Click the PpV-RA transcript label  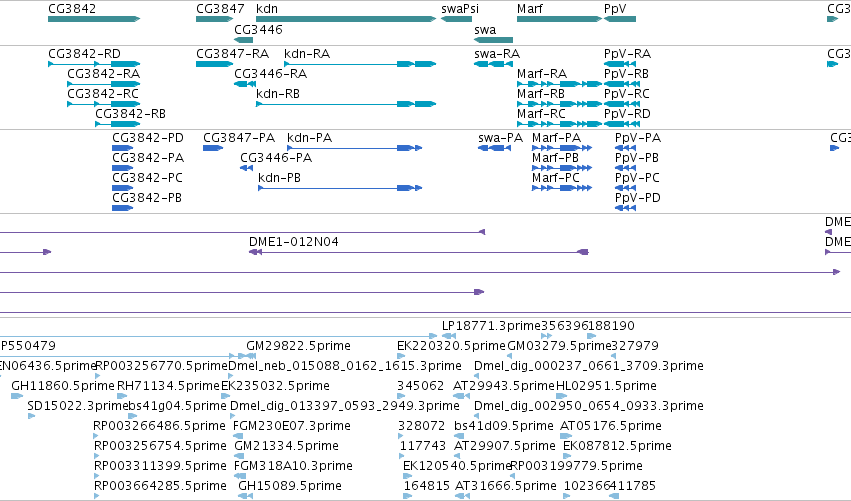(627, 54)
